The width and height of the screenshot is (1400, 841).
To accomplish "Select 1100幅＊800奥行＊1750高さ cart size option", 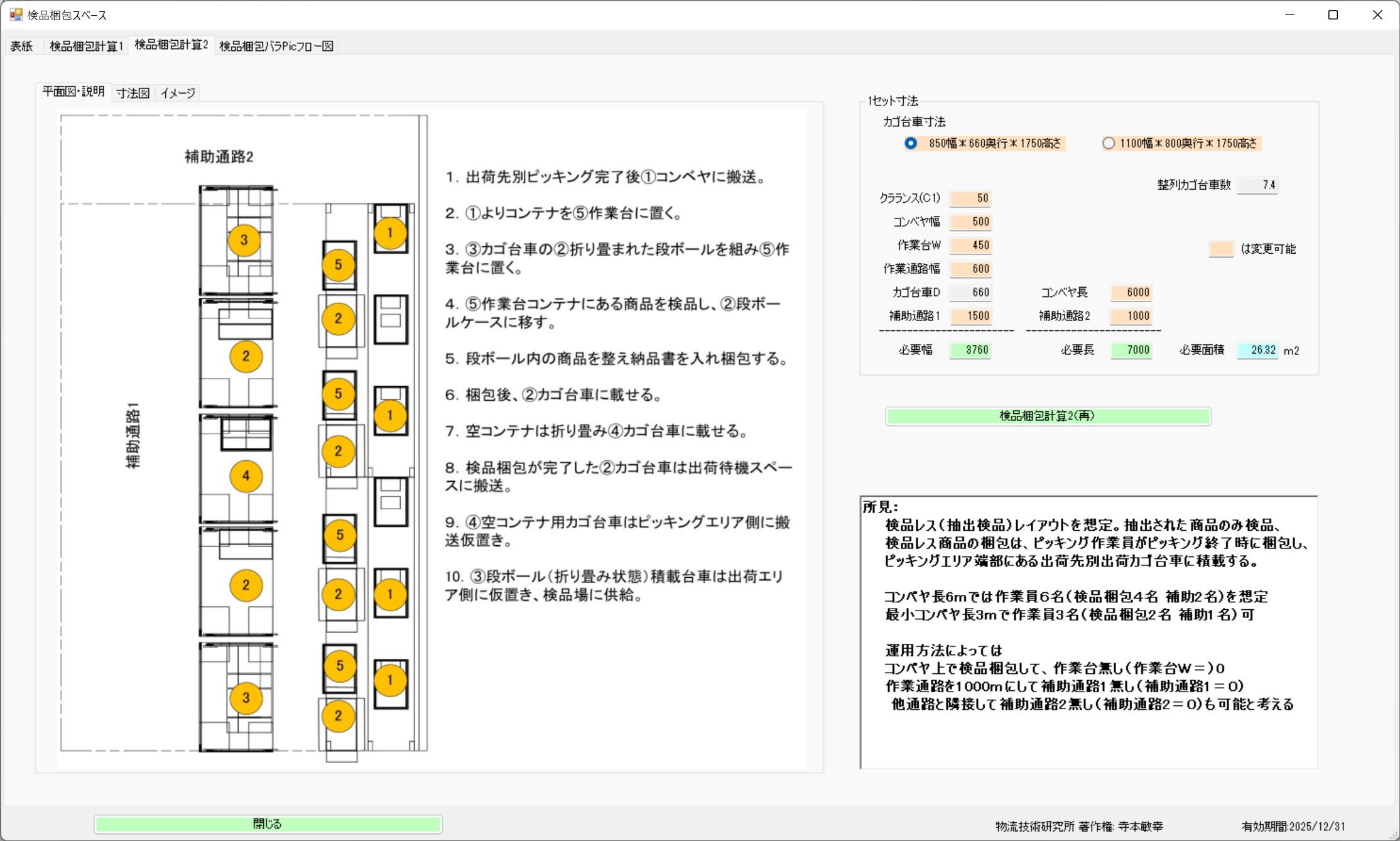I will pyautogui.click(x=1109, y=143).
